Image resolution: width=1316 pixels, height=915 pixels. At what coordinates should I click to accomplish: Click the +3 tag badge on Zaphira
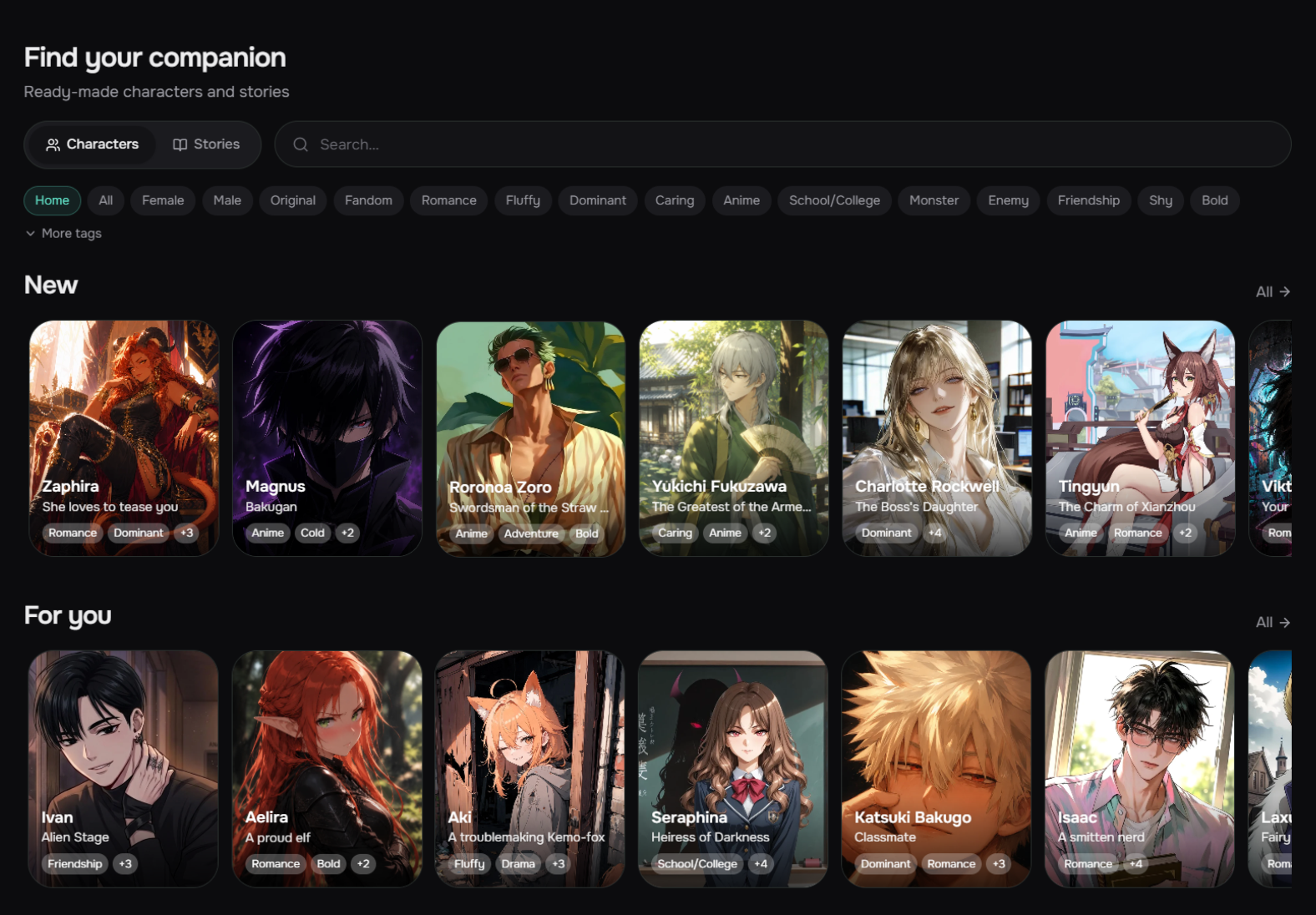187,533
